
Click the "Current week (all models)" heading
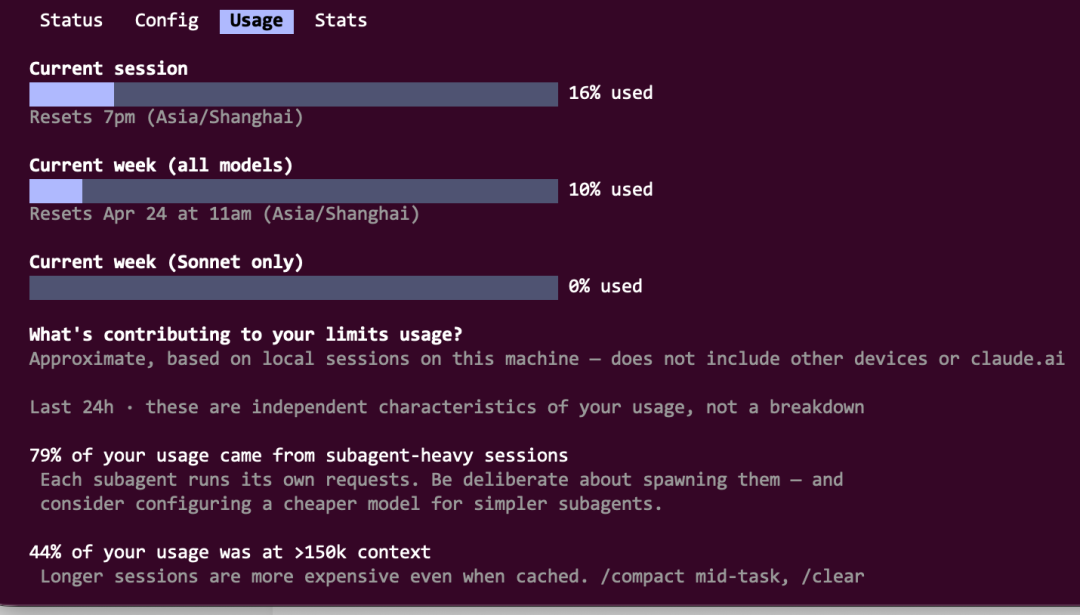point(161,165)
